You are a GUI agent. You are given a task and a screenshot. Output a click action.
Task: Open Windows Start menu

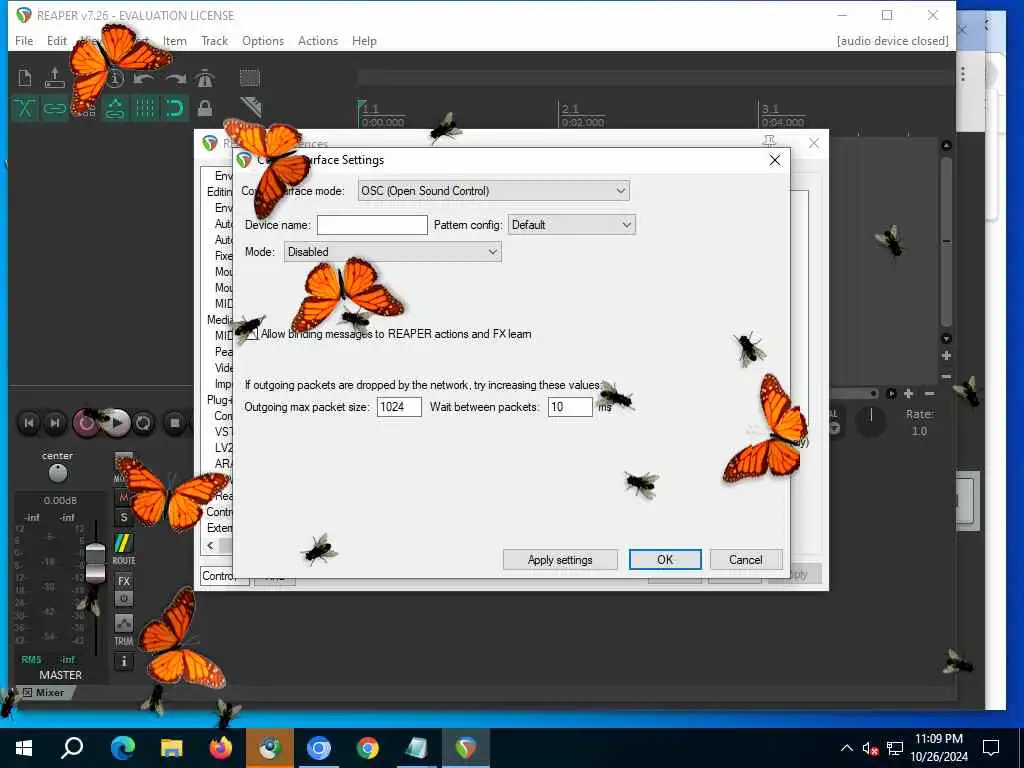[24, 748]
